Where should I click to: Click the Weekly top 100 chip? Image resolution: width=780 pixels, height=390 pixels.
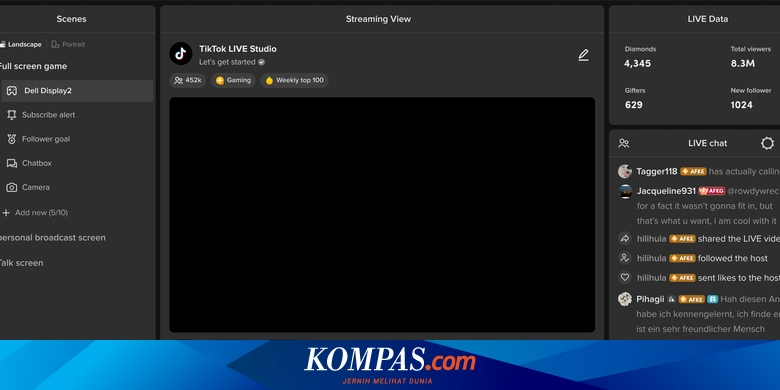click(294, 80)
